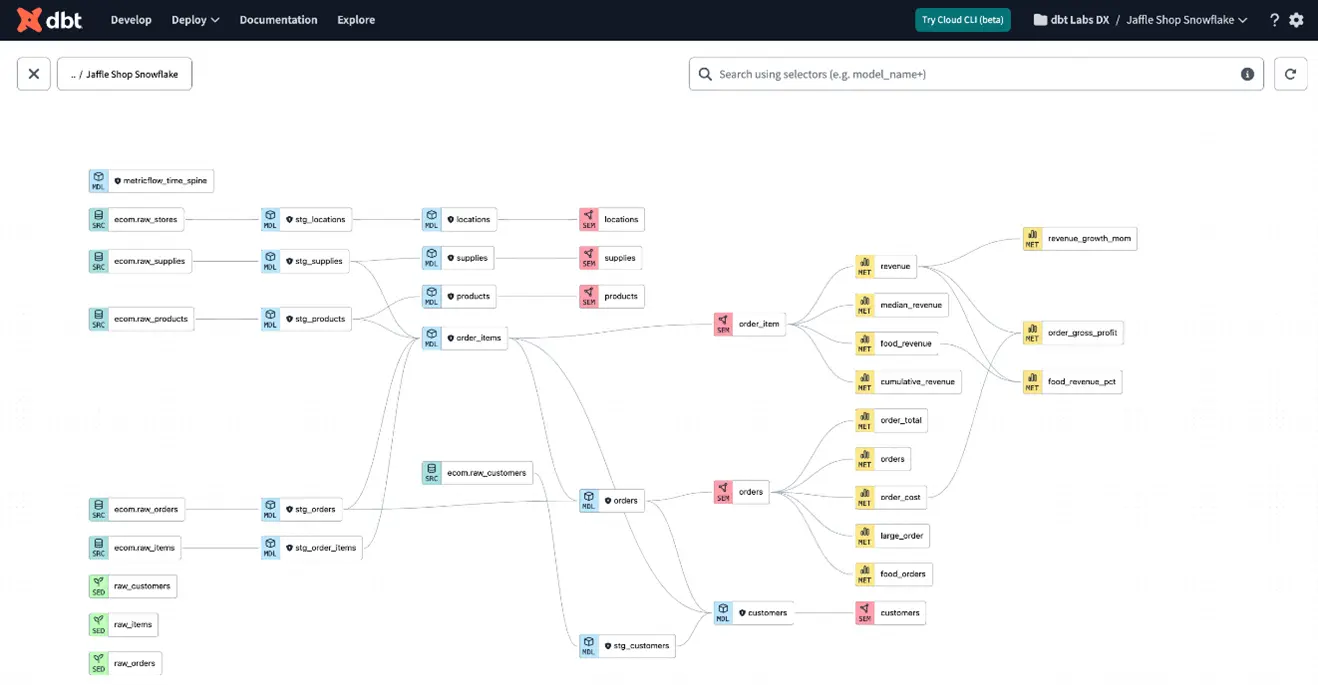The image size is (1318, 685).
Task: Select the raw_items seed node
Action: [123, 625]
